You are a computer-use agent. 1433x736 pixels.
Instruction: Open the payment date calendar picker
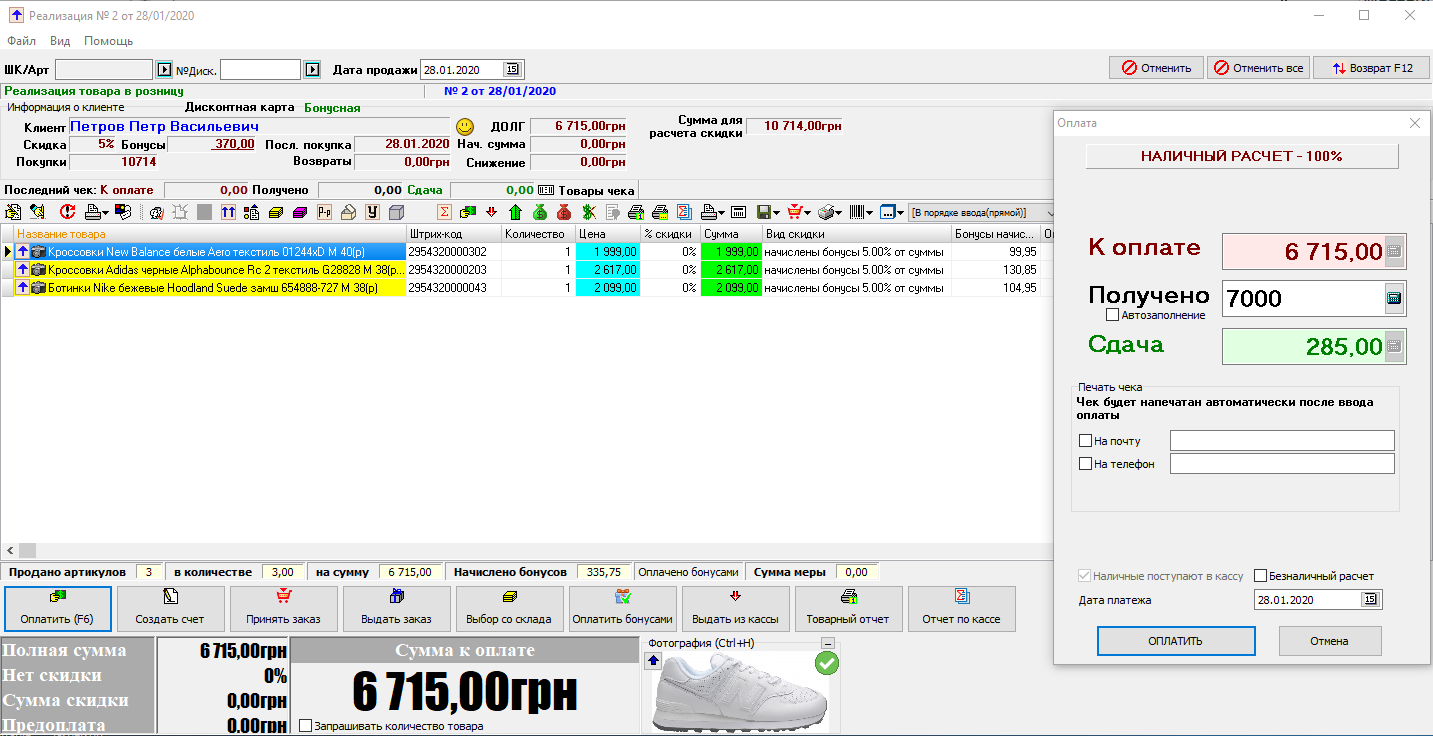pyautogui.click(x=1369, y=600)
